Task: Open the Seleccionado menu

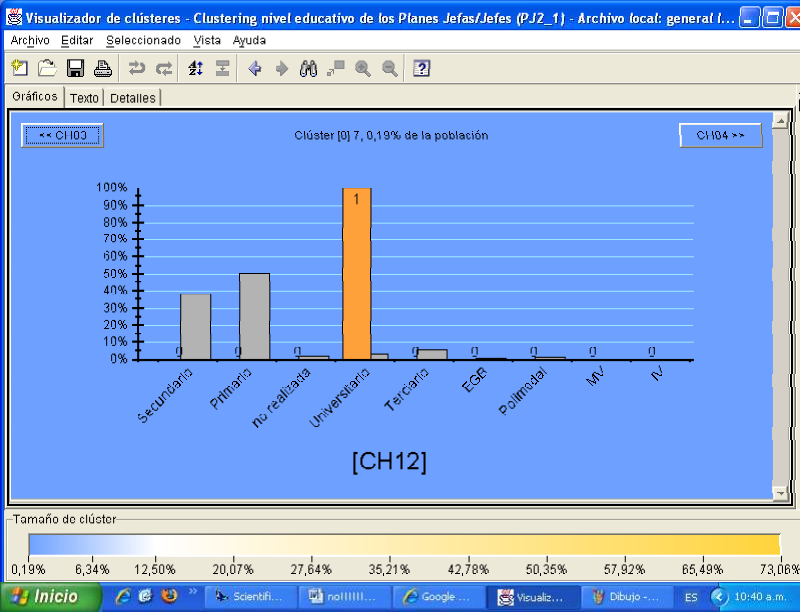Action: coord(143,40)
